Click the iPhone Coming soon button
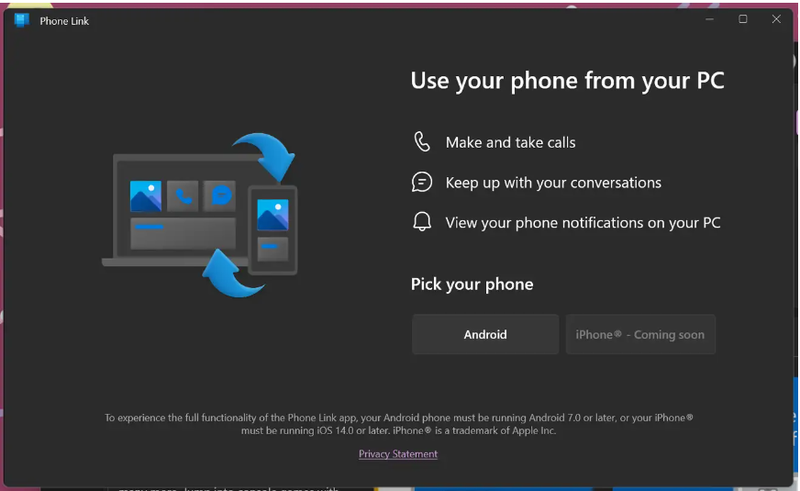Screen dimensions: 800x491 pyautogui.click(x=640, y=334)
